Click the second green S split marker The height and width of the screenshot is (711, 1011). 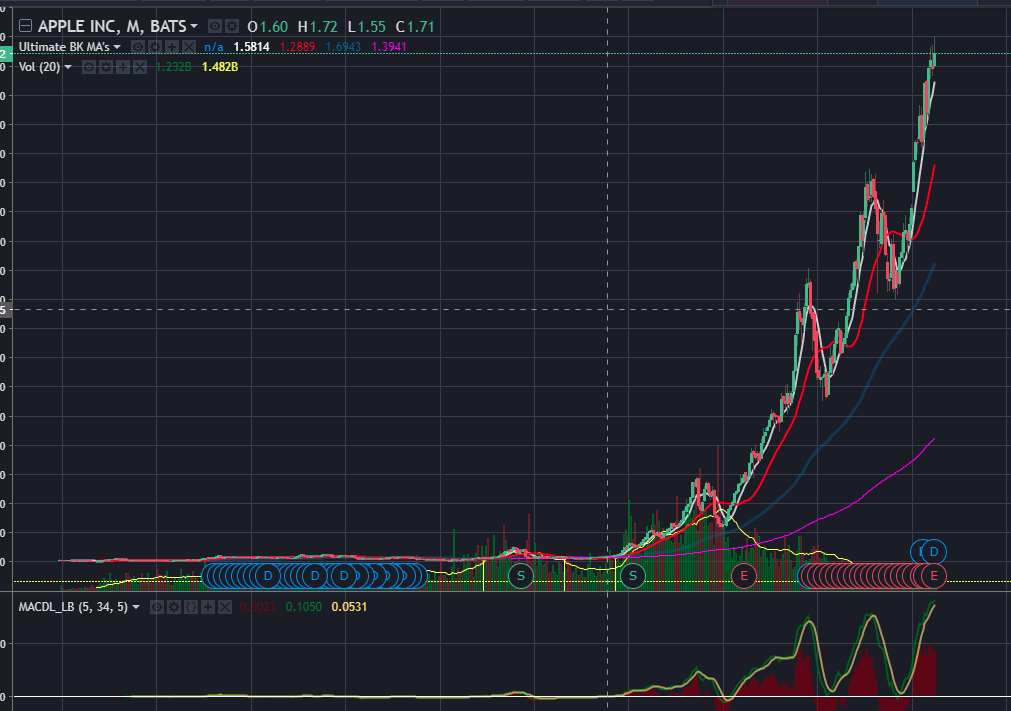pyautogui.click(x=633, y=576)
